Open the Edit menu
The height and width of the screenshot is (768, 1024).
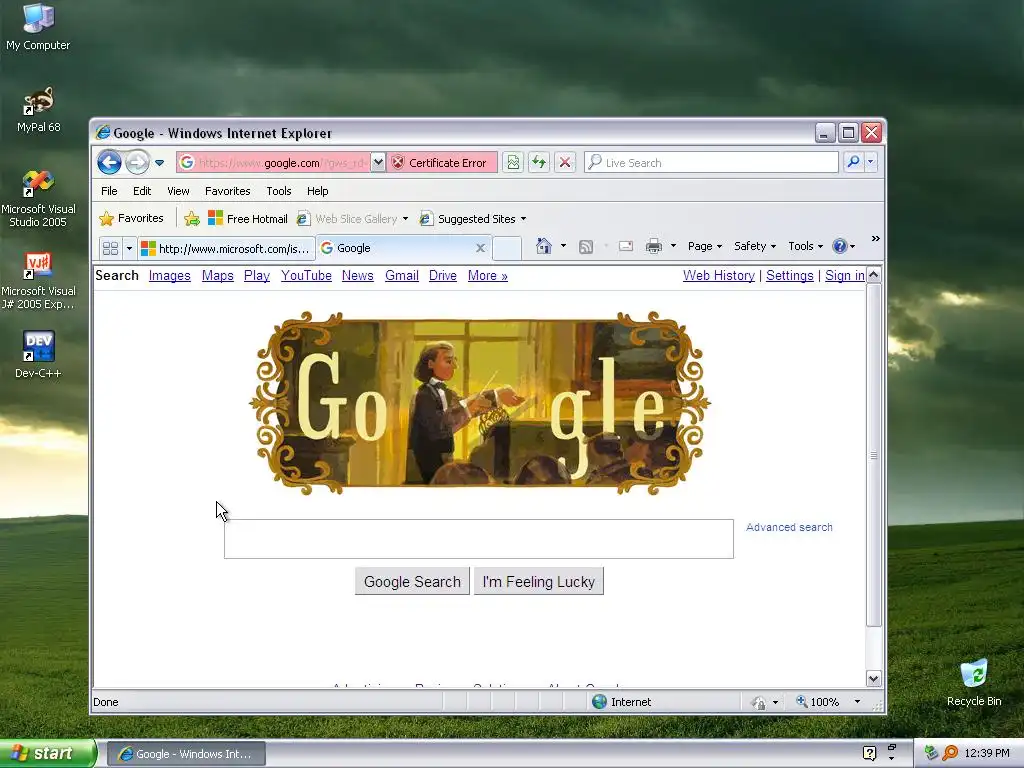pos(142,191)
